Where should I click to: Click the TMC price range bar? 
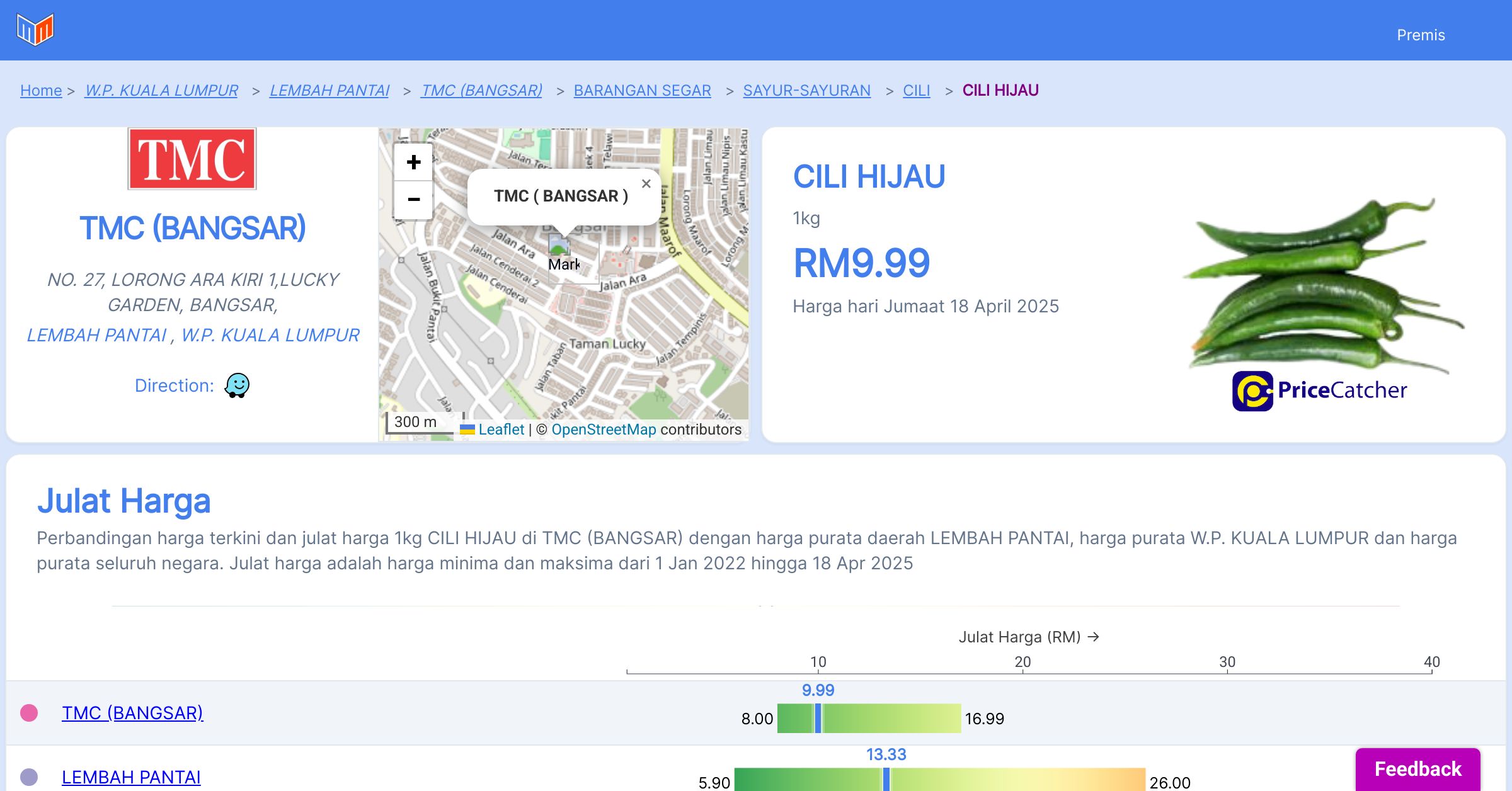pos(869,719)
